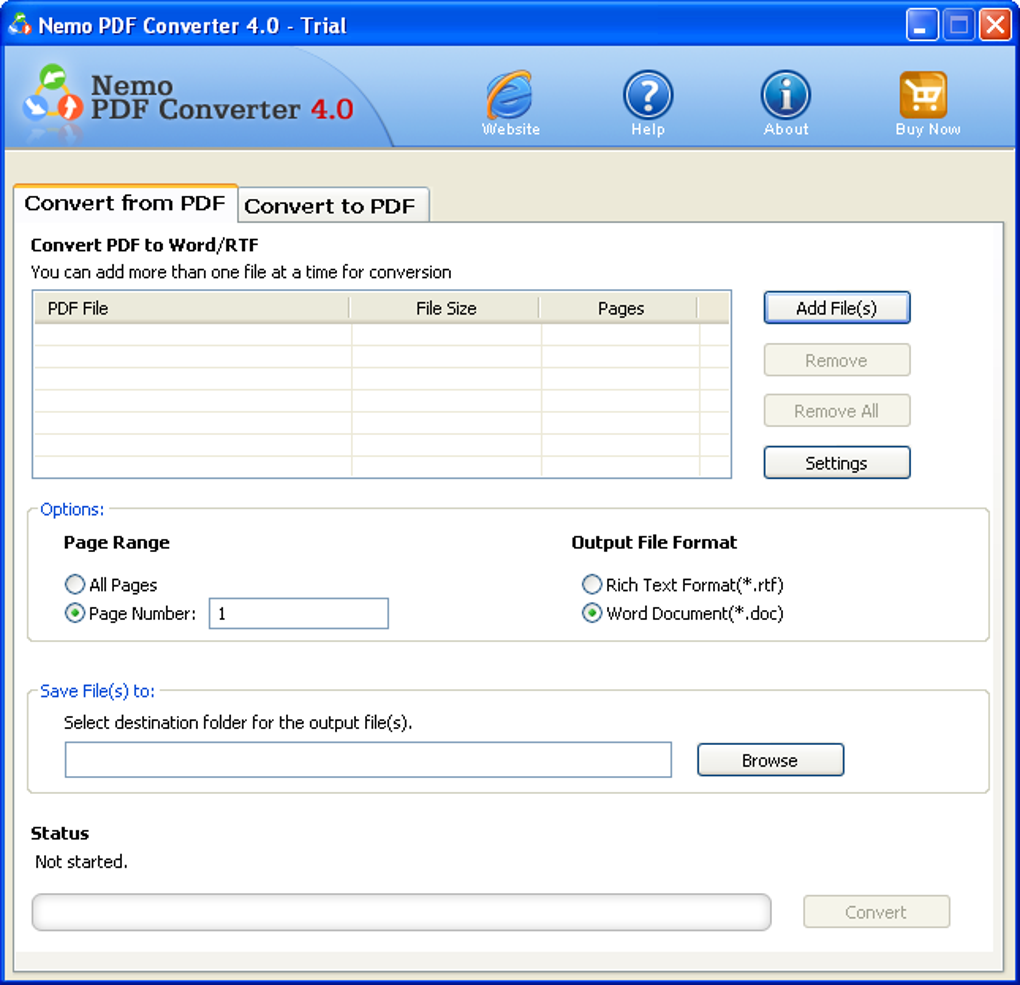
Task: Click the destination folder input field
Action: (x=368, y=759)
